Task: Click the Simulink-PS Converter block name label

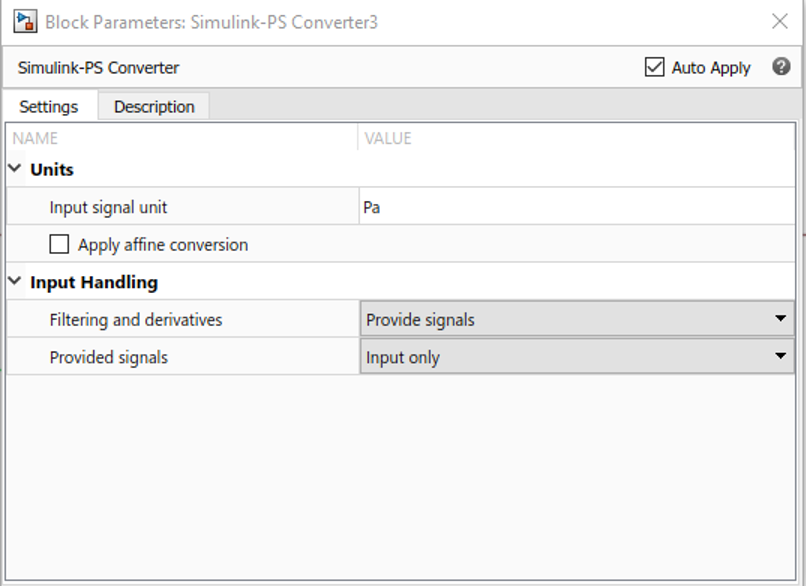Action: click(99, 68)
